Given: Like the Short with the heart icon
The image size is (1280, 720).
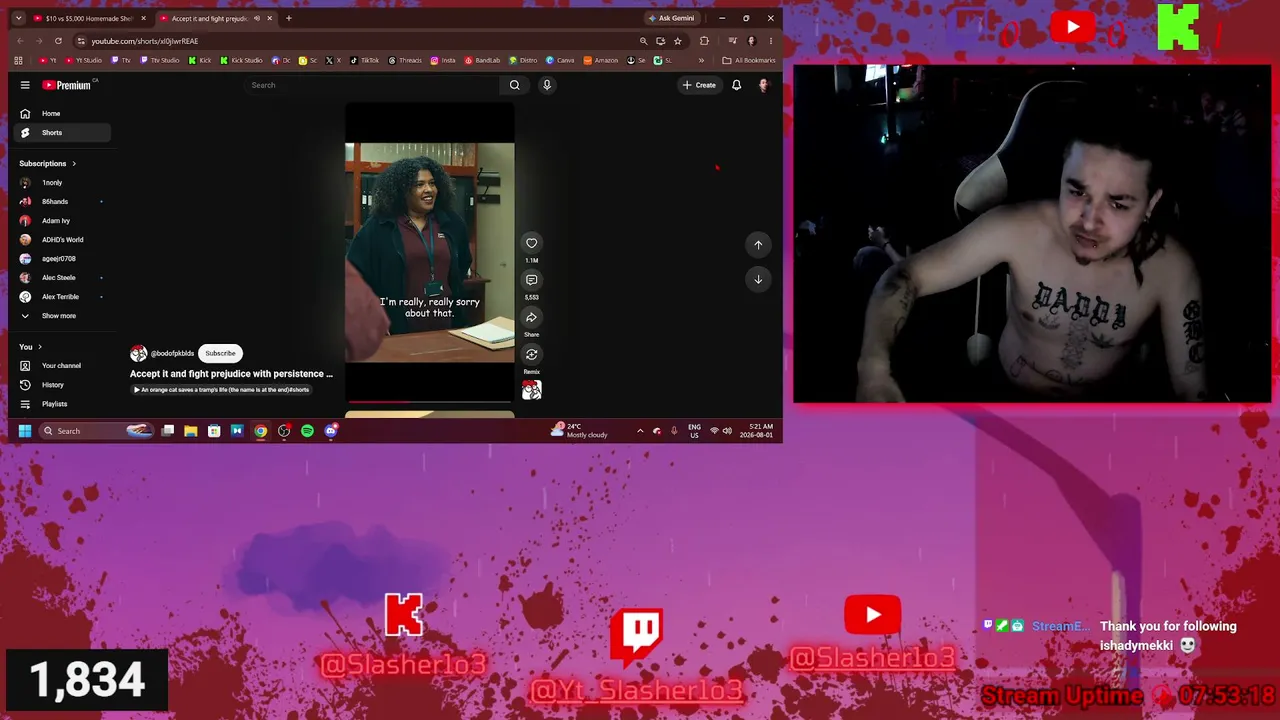Looking at the screenshot, I should pos(531,243).
